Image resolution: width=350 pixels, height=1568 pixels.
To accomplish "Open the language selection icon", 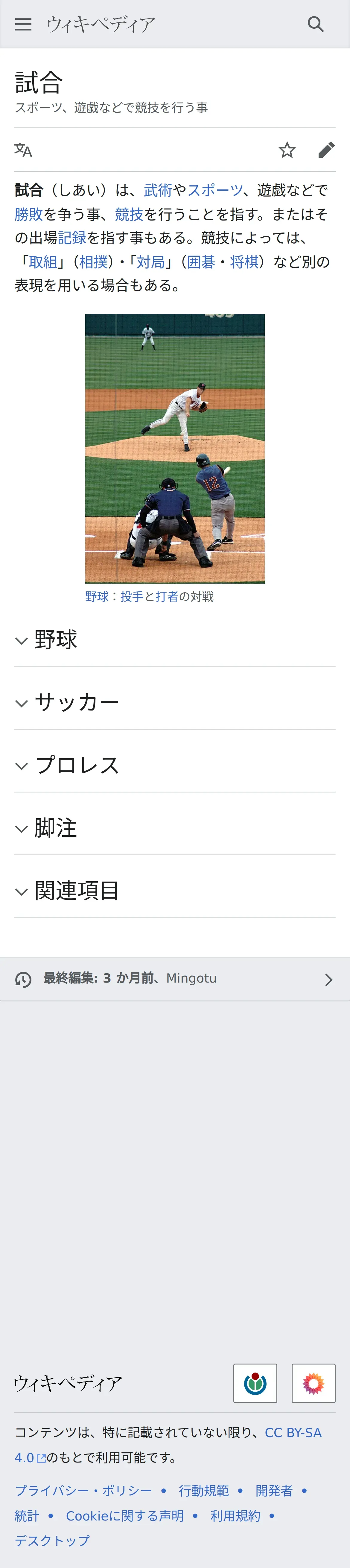I will (23, 150).
